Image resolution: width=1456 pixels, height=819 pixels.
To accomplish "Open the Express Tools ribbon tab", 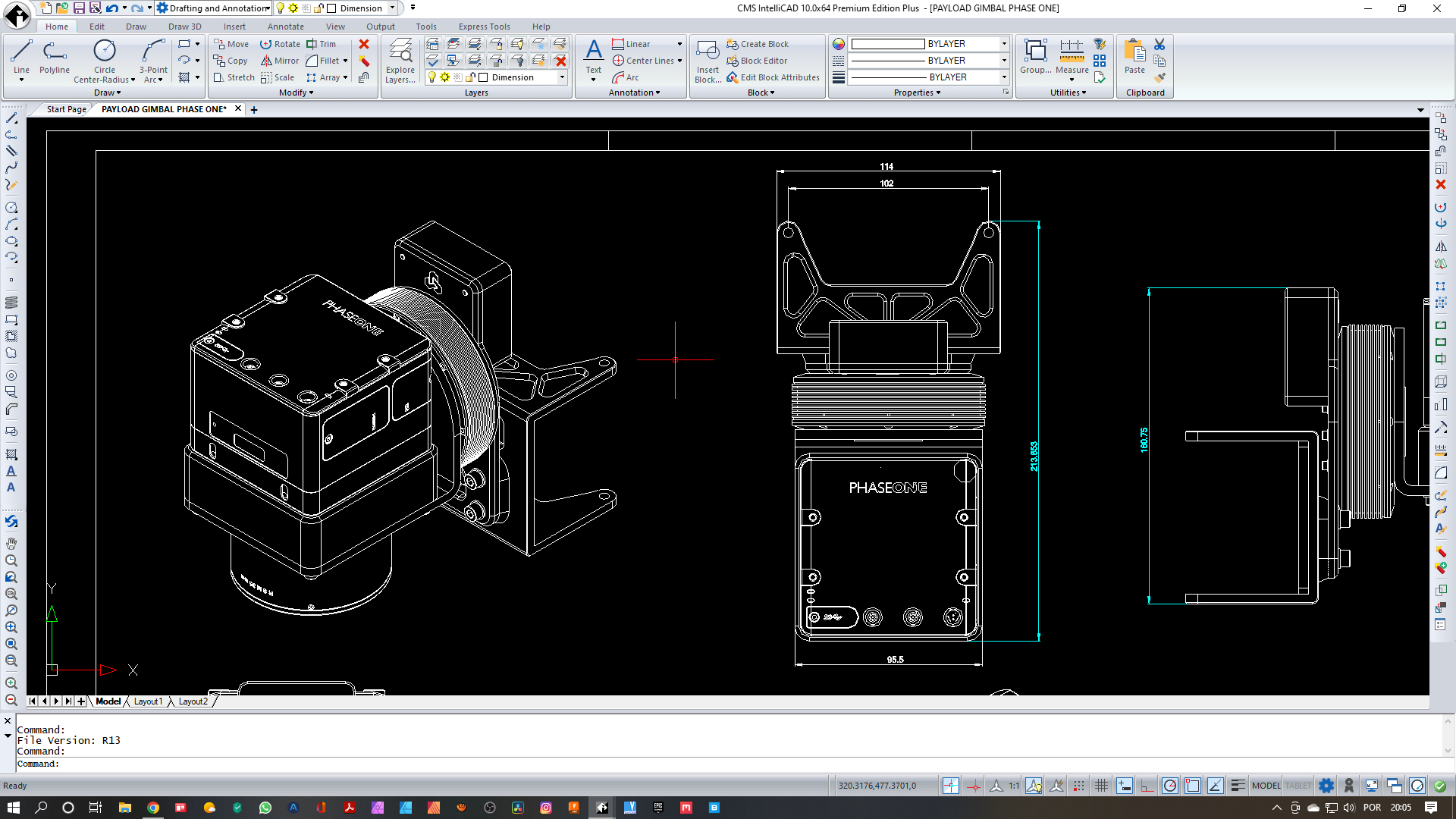I will point(484,27).
